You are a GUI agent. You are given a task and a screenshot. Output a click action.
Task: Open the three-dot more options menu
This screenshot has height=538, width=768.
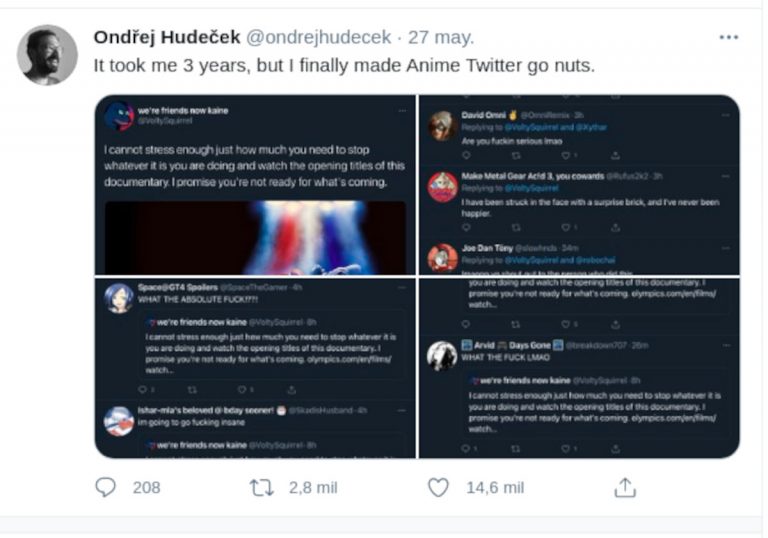728,38
